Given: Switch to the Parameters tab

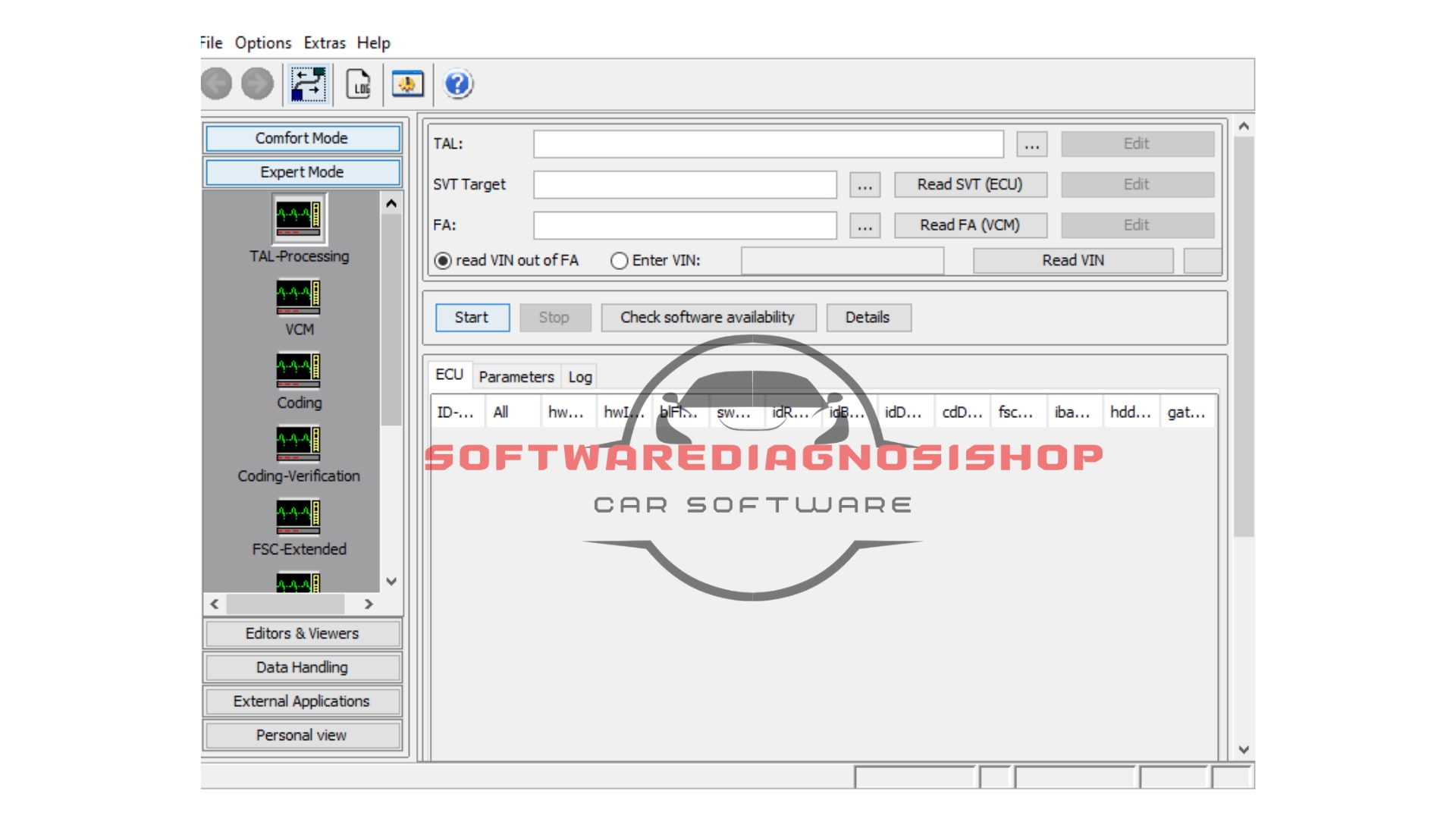Looking at the screenshot, I should tap(516, 377).
